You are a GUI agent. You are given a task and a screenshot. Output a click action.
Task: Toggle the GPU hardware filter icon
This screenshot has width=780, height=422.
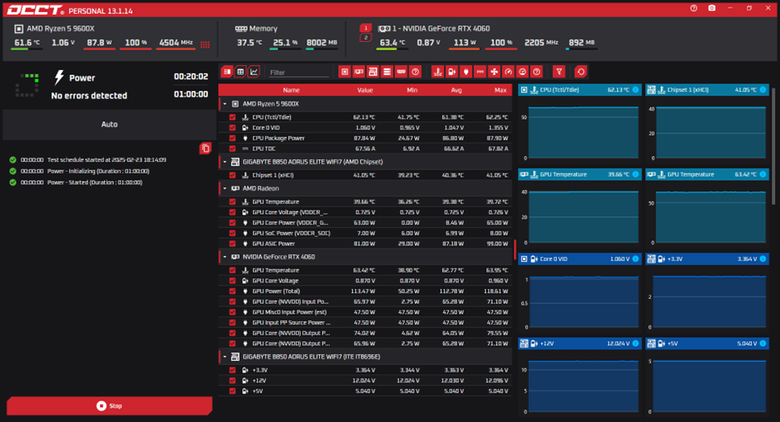(x=359, y=72)
